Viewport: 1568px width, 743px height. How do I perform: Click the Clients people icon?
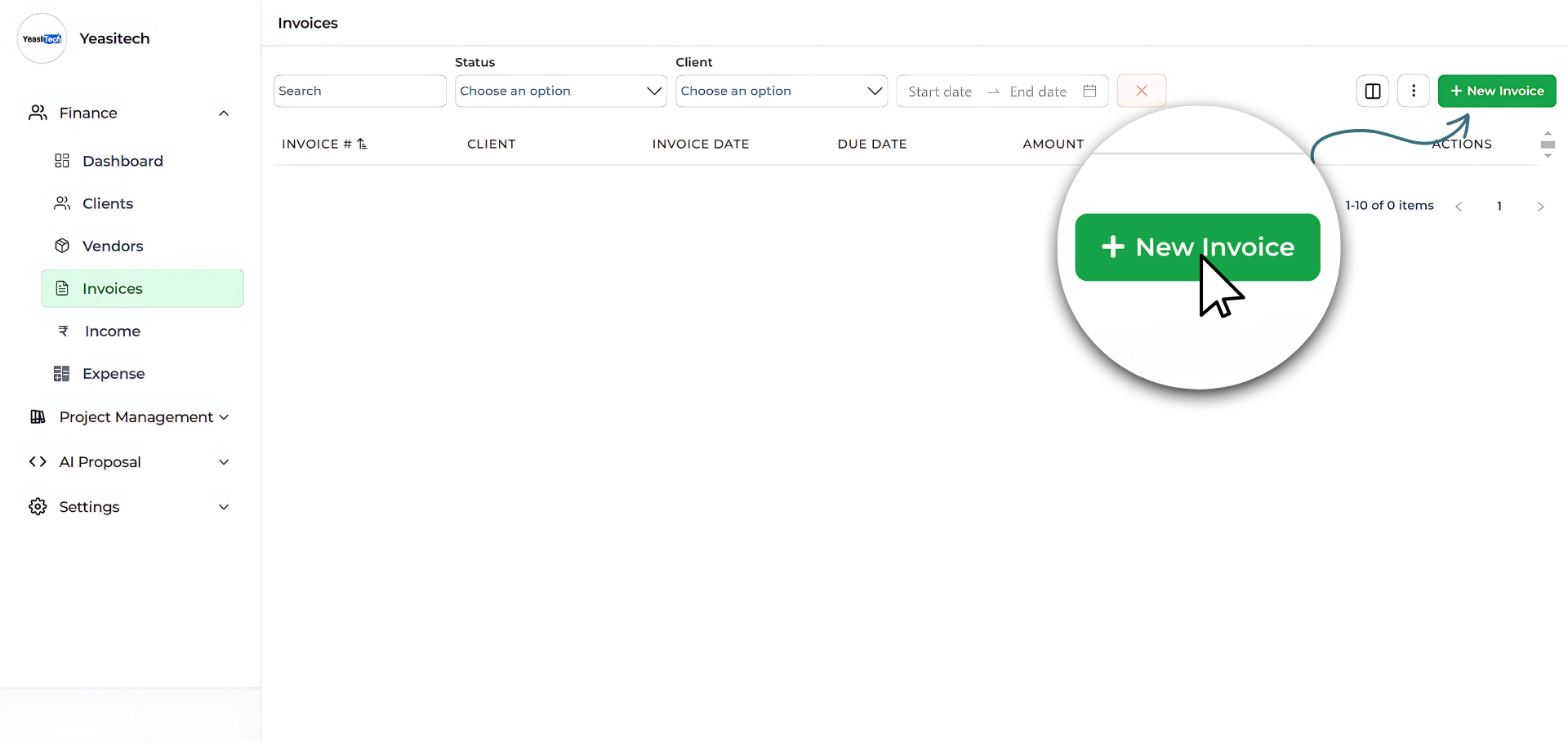[62, 203]
